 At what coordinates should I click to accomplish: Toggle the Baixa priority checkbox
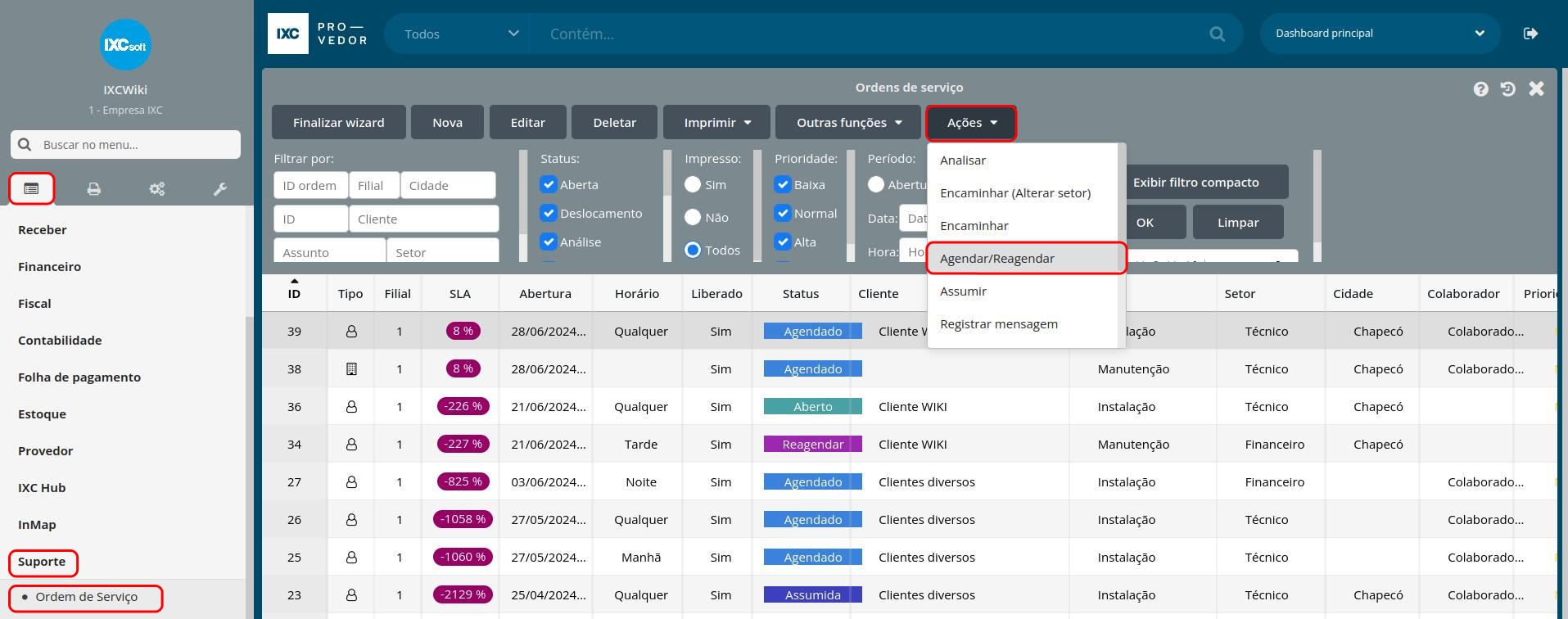[783, 185]
